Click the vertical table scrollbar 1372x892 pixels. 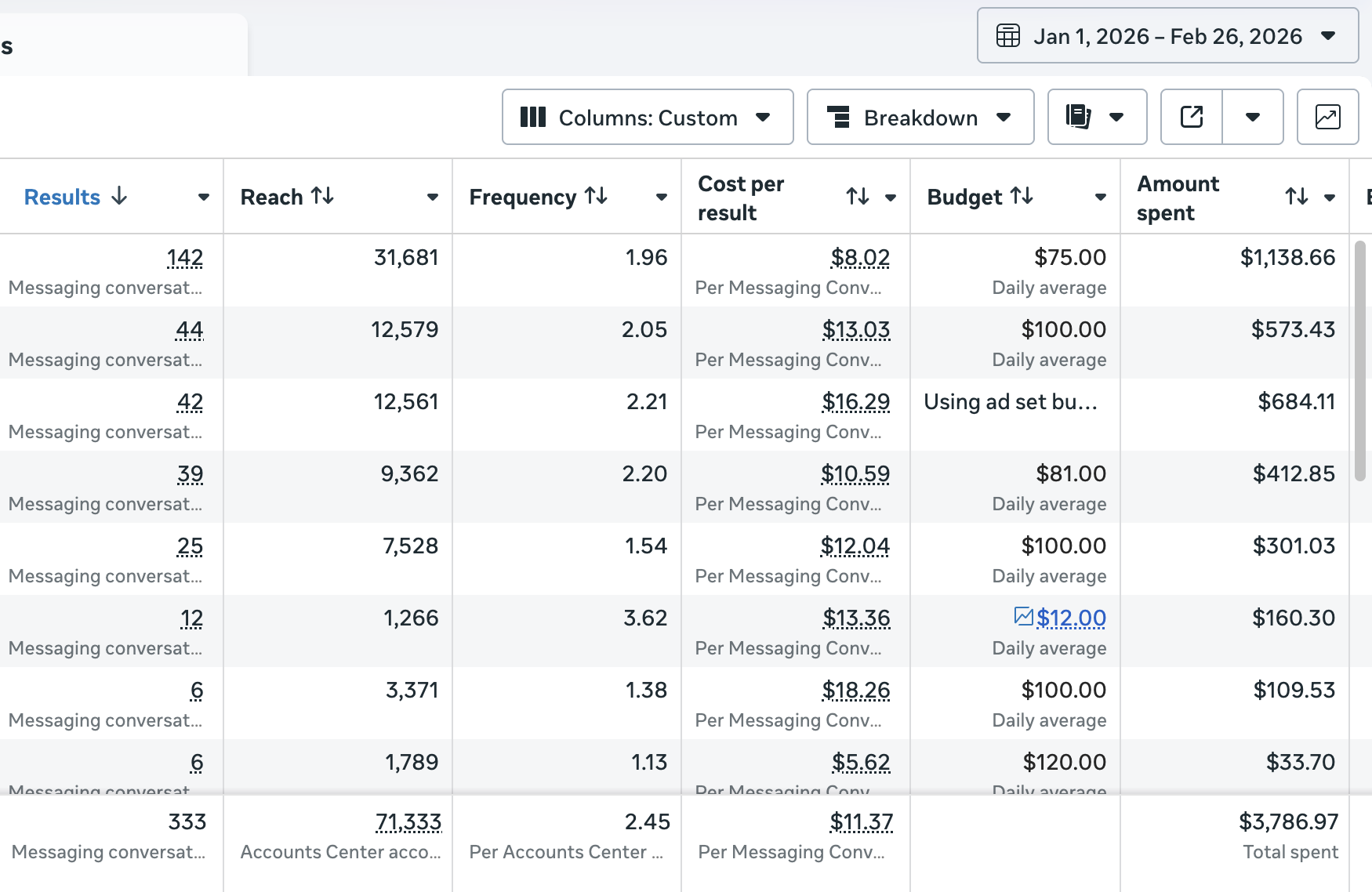1360,361
